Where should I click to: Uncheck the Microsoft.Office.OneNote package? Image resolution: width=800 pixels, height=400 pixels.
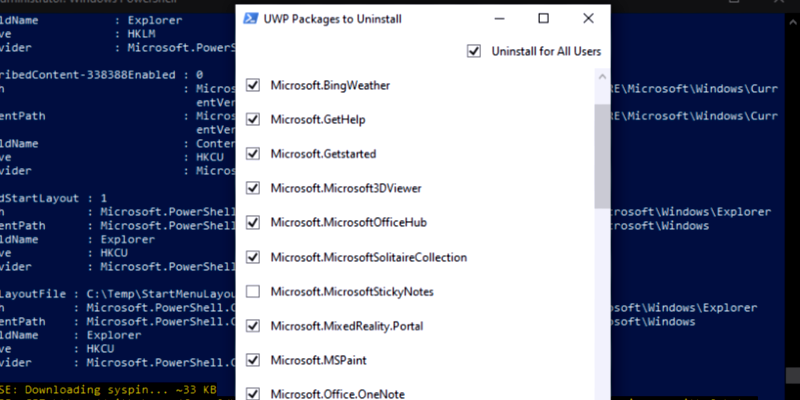point(253,393)
